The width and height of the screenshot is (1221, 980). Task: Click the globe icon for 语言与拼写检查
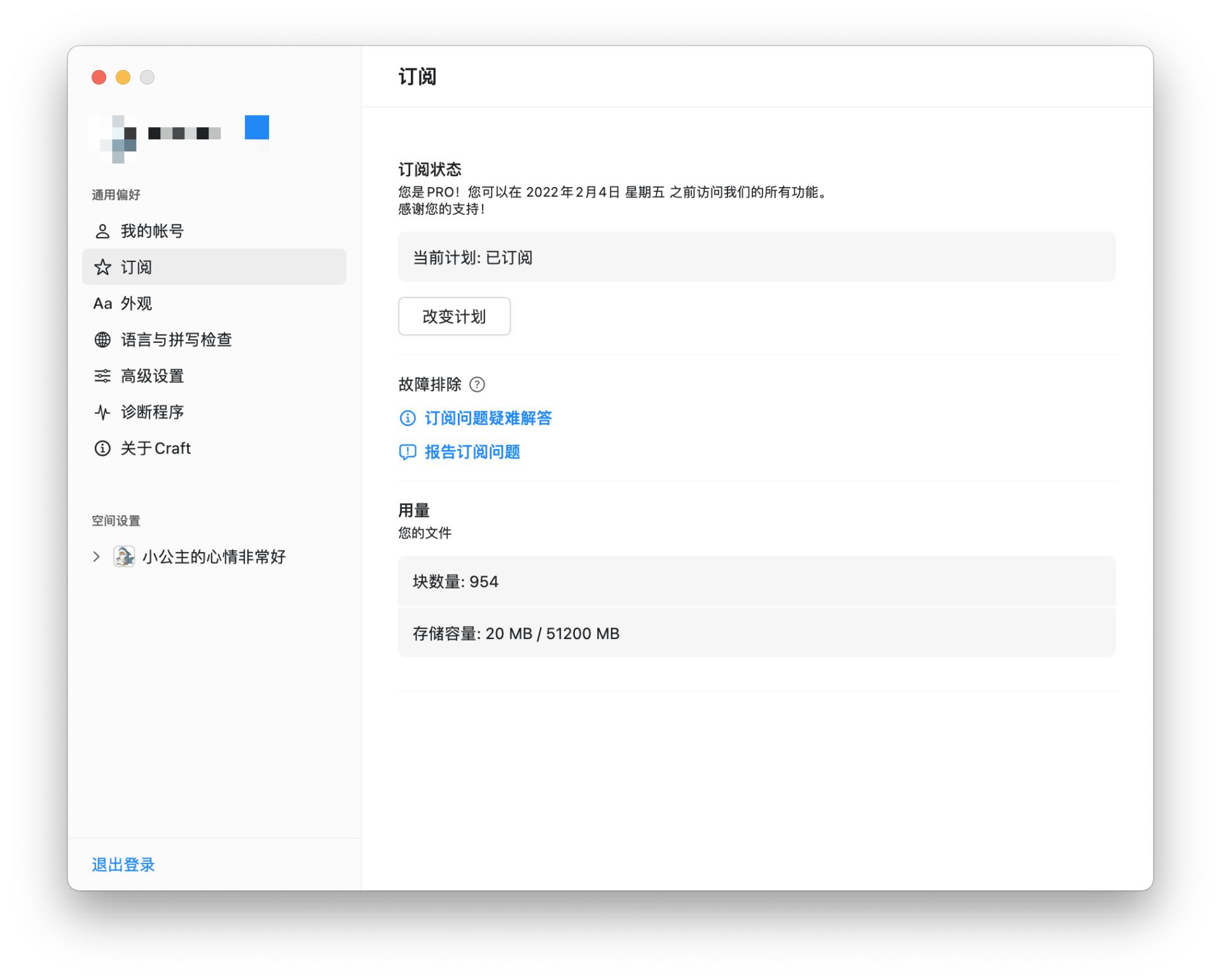click(x=103, y=340)
